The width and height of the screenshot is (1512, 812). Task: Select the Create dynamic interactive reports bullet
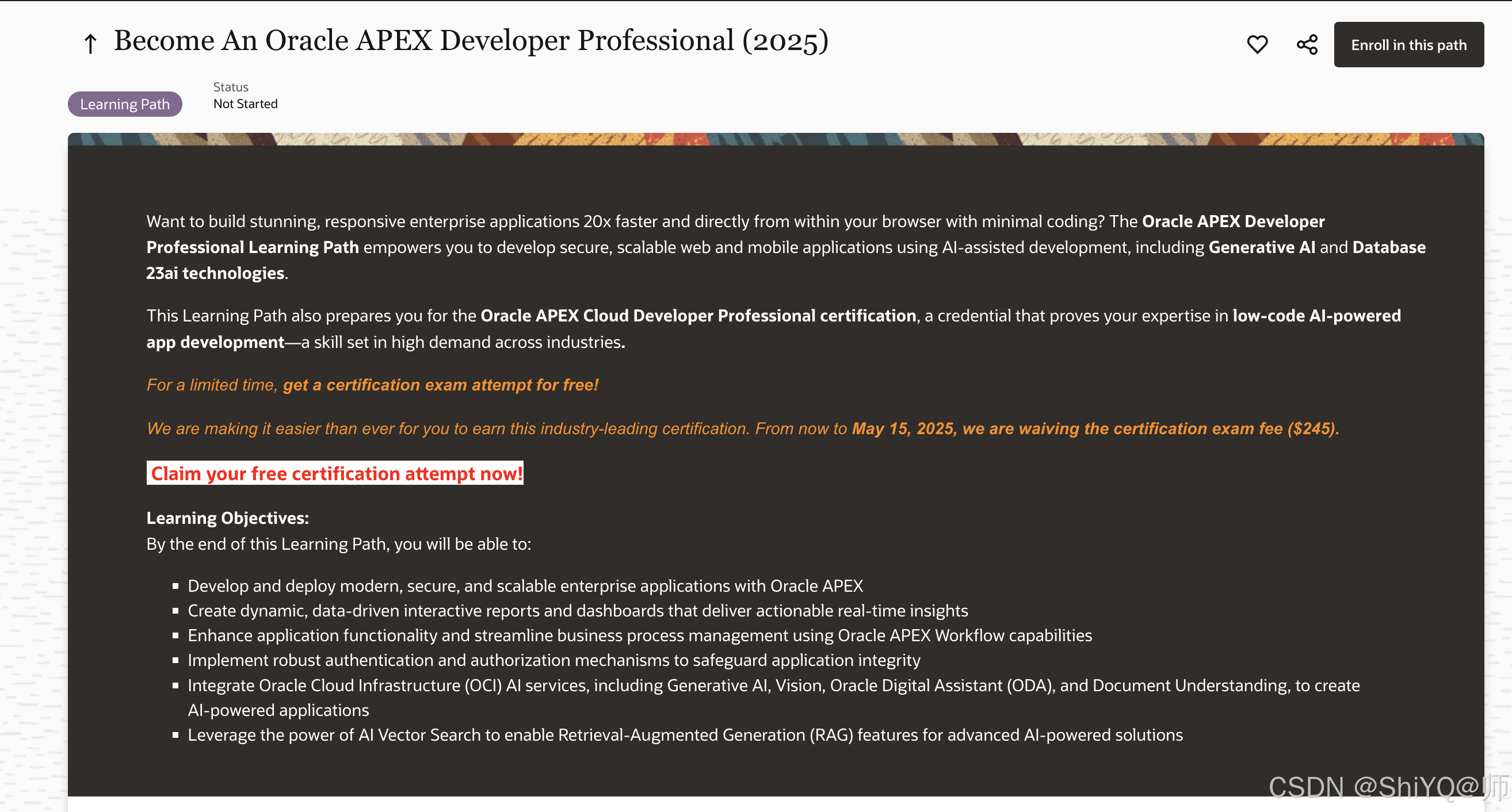pyautogui.click(x=578, y=610)
